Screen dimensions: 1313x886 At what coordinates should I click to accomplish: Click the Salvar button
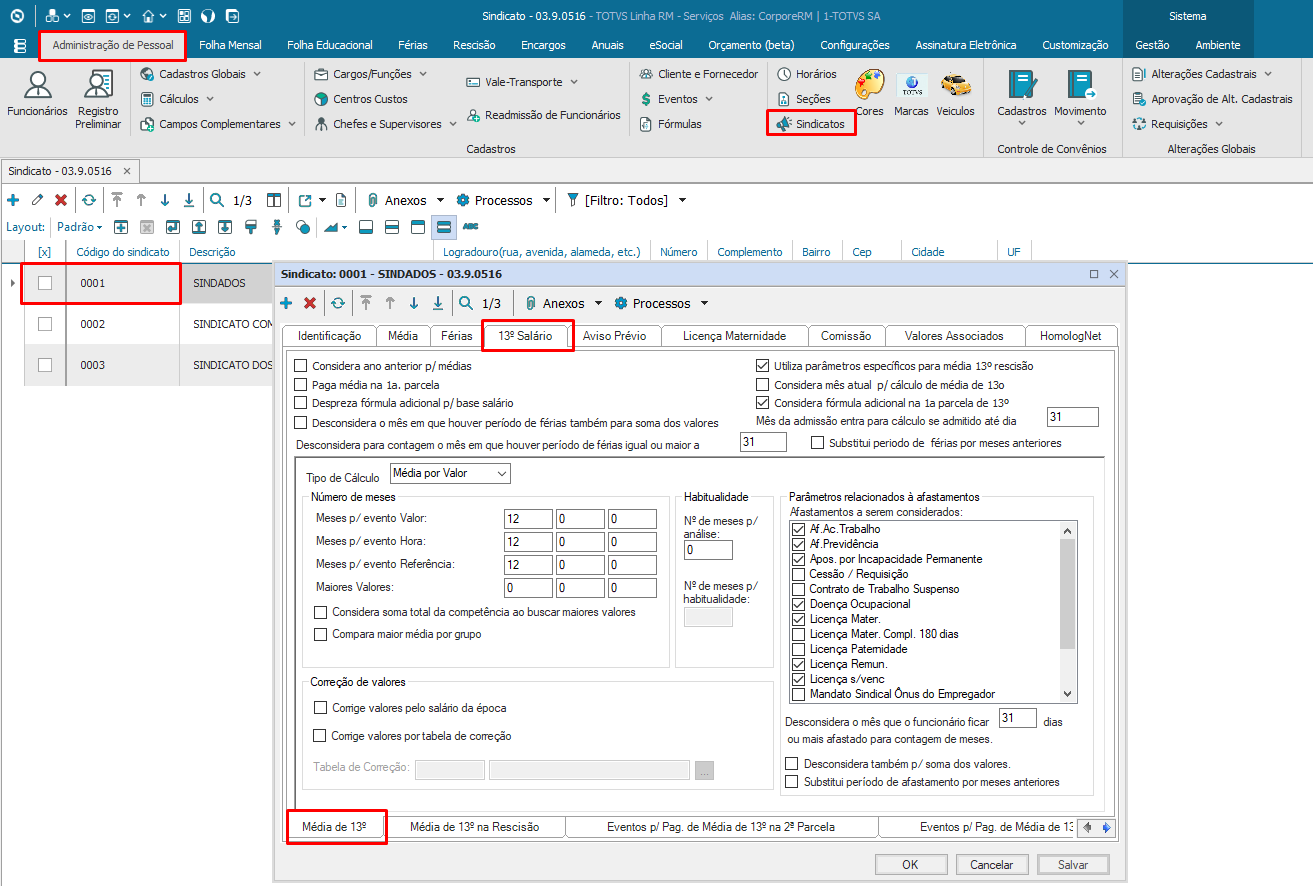click(x=1073, y=865)
